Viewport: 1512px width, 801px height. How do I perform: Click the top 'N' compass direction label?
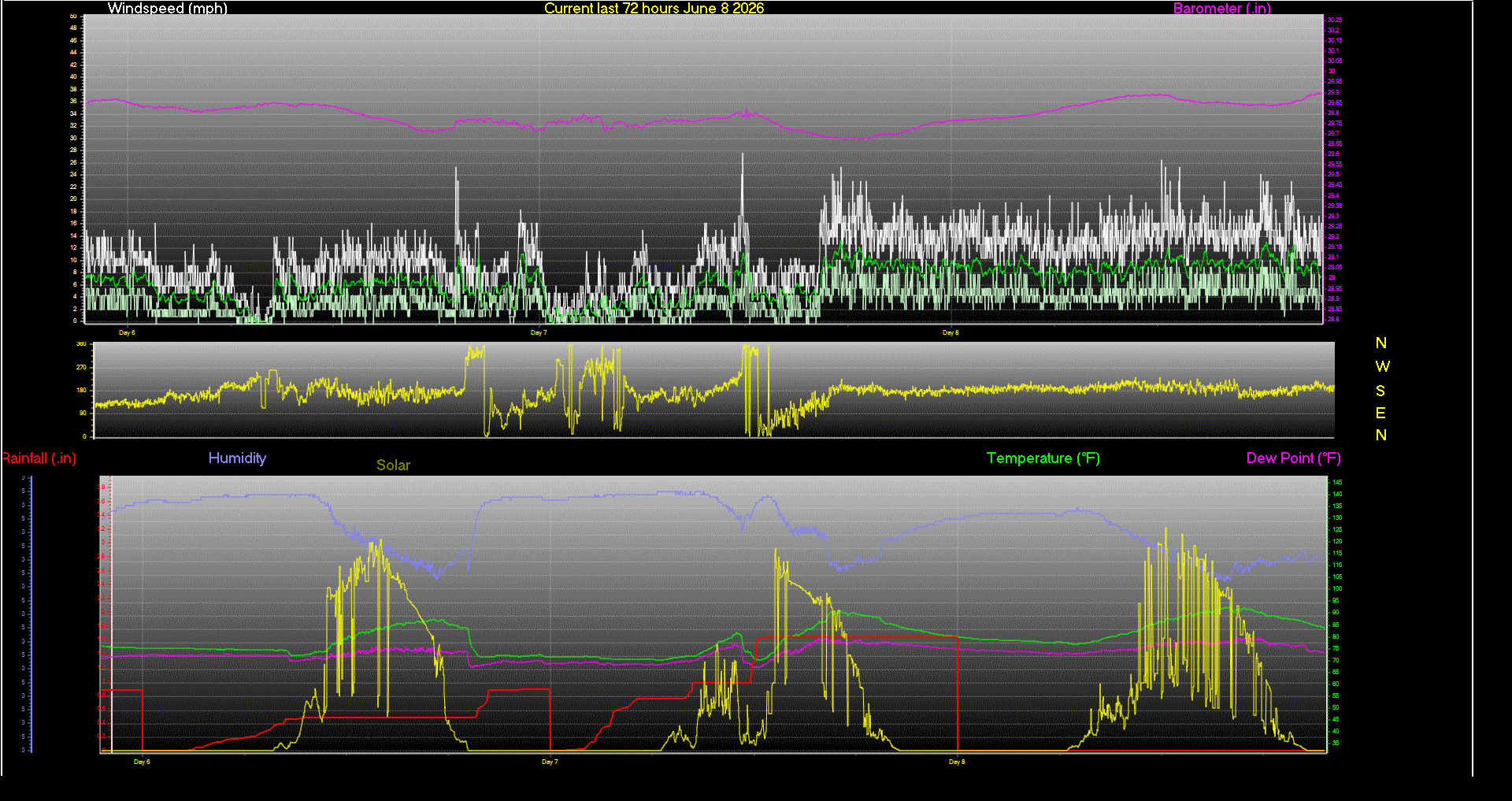1381,343
